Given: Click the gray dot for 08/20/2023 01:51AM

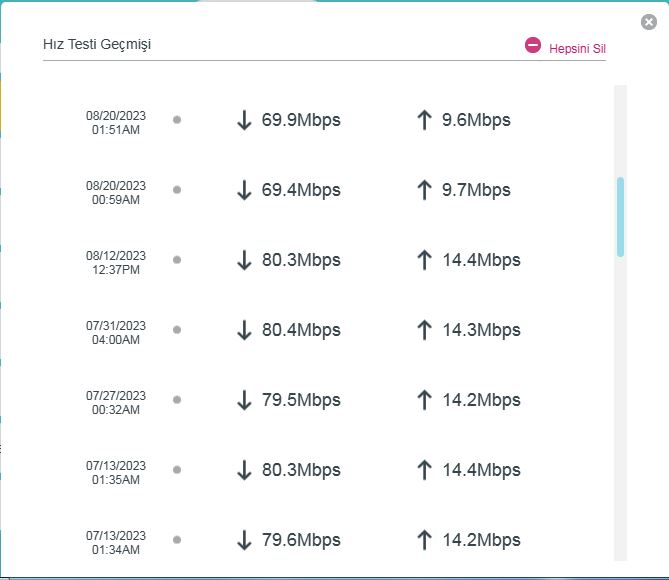Looking at the screenshot, I should 177,119.
